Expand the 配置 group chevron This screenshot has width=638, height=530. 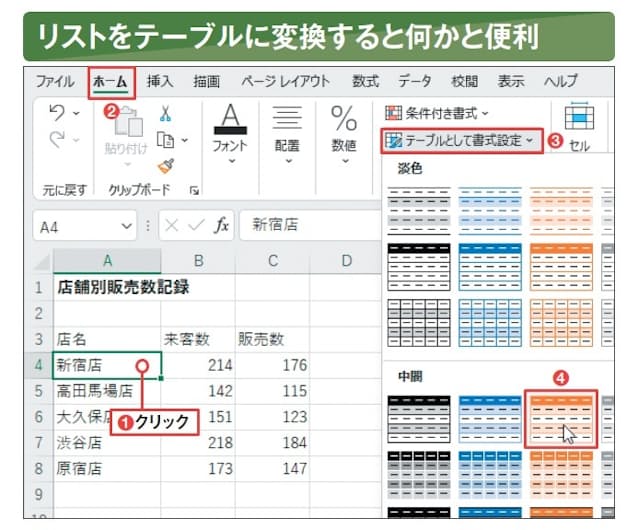coord(288,161)
